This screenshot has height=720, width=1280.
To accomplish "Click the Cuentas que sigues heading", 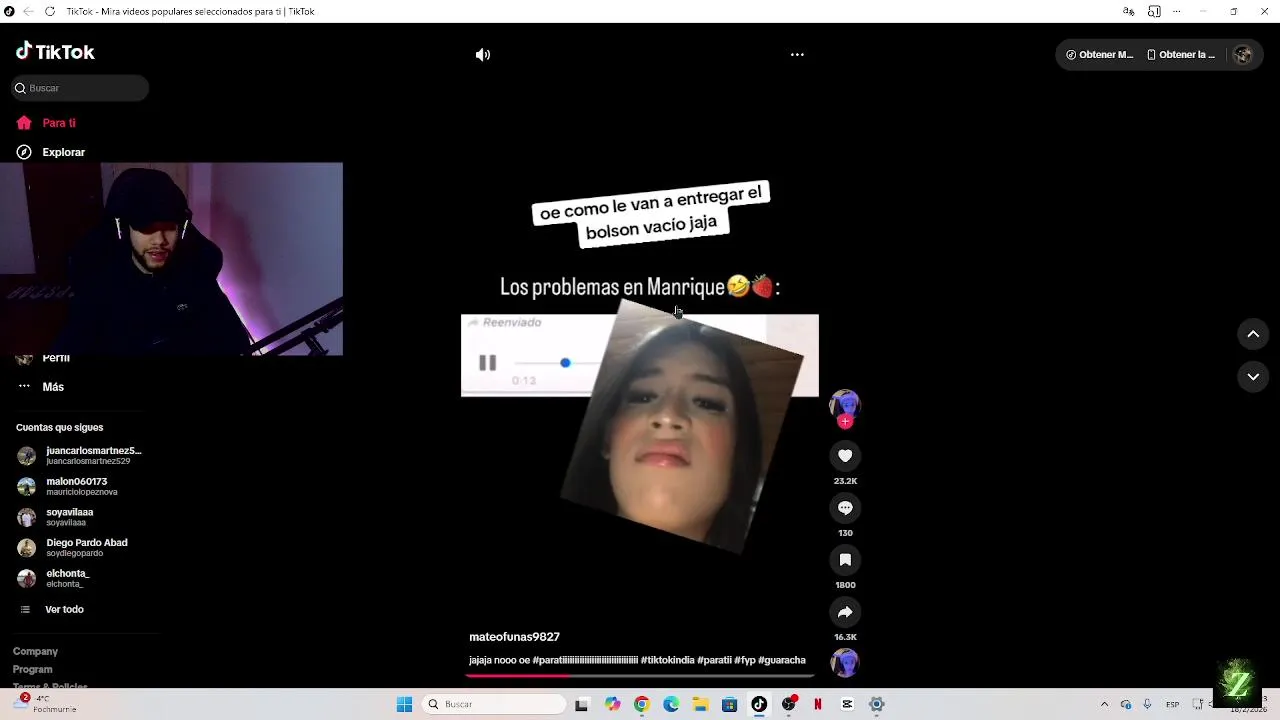I will (x=59, y=428).
